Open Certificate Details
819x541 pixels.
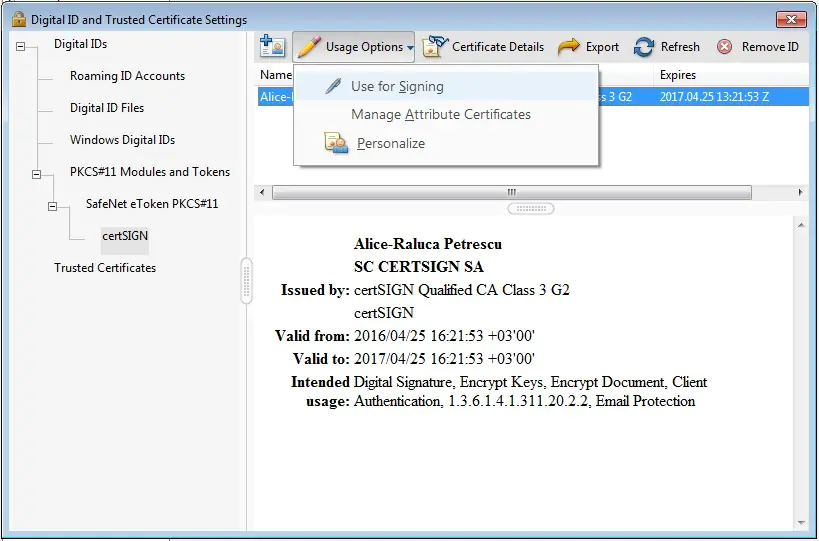(x=483, y=47)
